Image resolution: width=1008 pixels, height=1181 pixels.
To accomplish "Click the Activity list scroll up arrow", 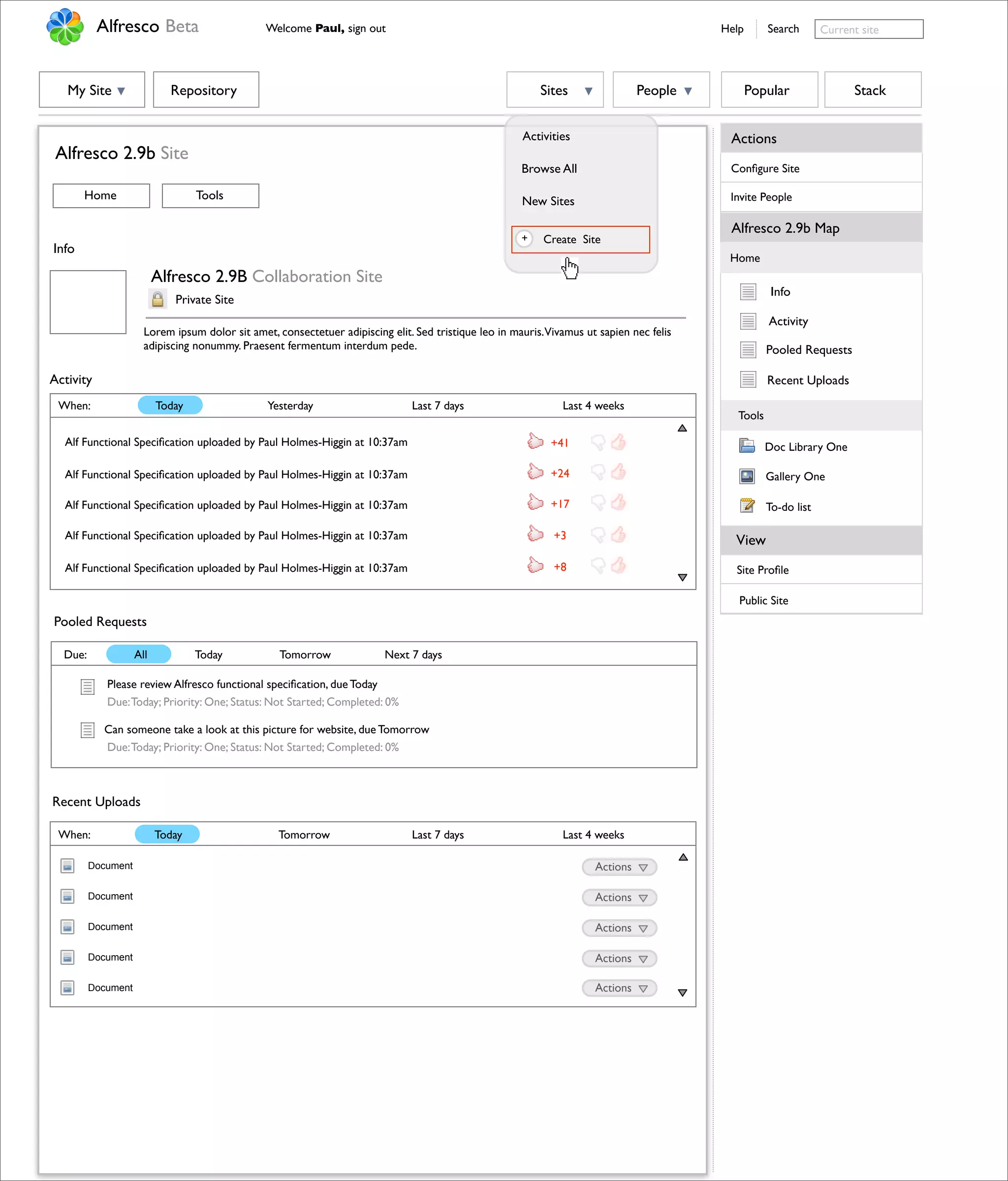I will click(x=683, y=428).
